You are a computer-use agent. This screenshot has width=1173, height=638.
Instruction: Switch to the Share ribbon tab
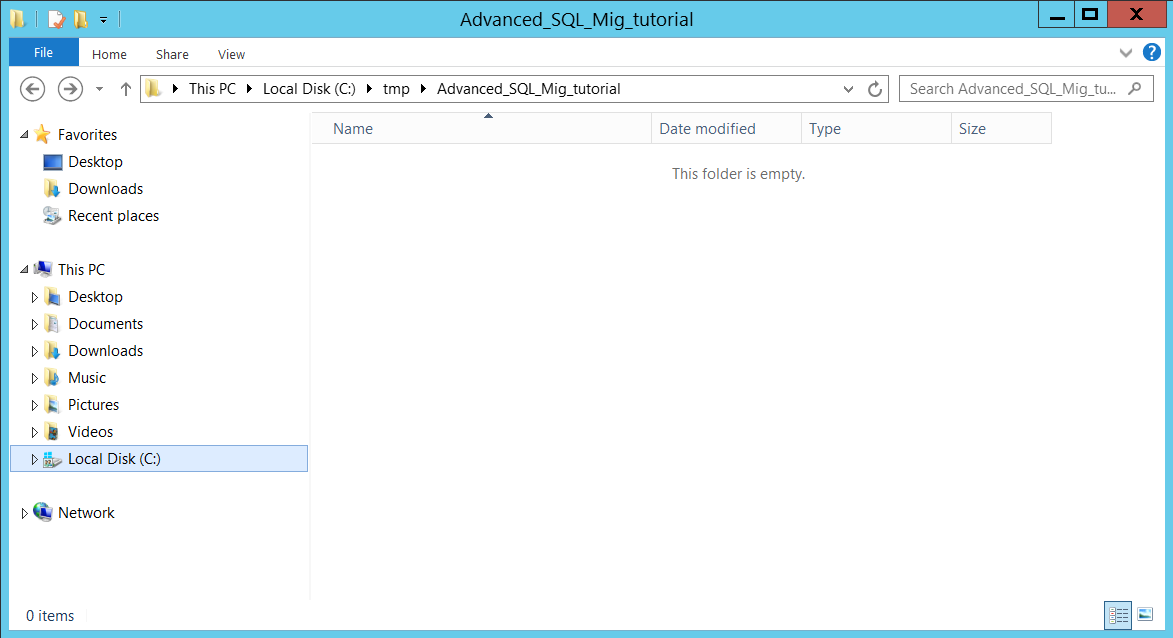point(172,55)
